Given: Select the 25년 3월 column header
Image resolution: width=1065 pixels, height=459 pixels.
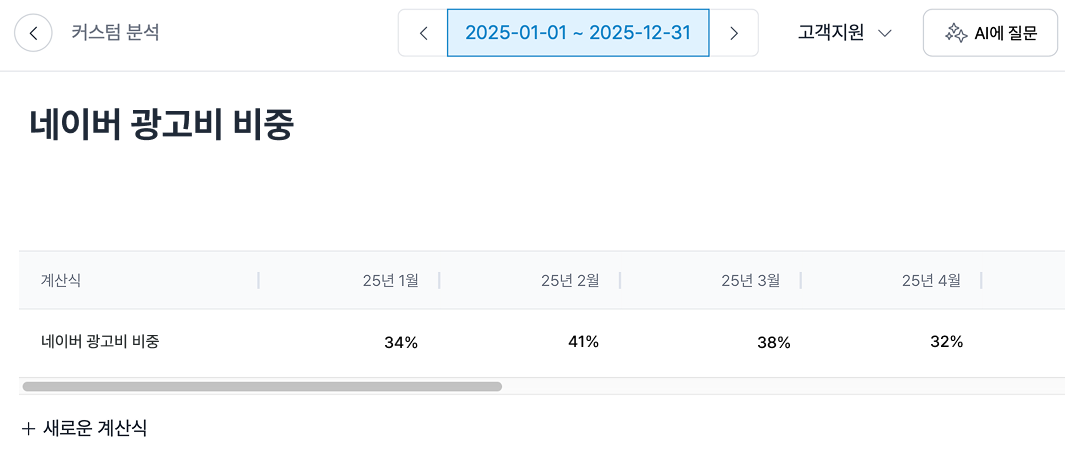Looking at the screenshot, I should 750,280.
